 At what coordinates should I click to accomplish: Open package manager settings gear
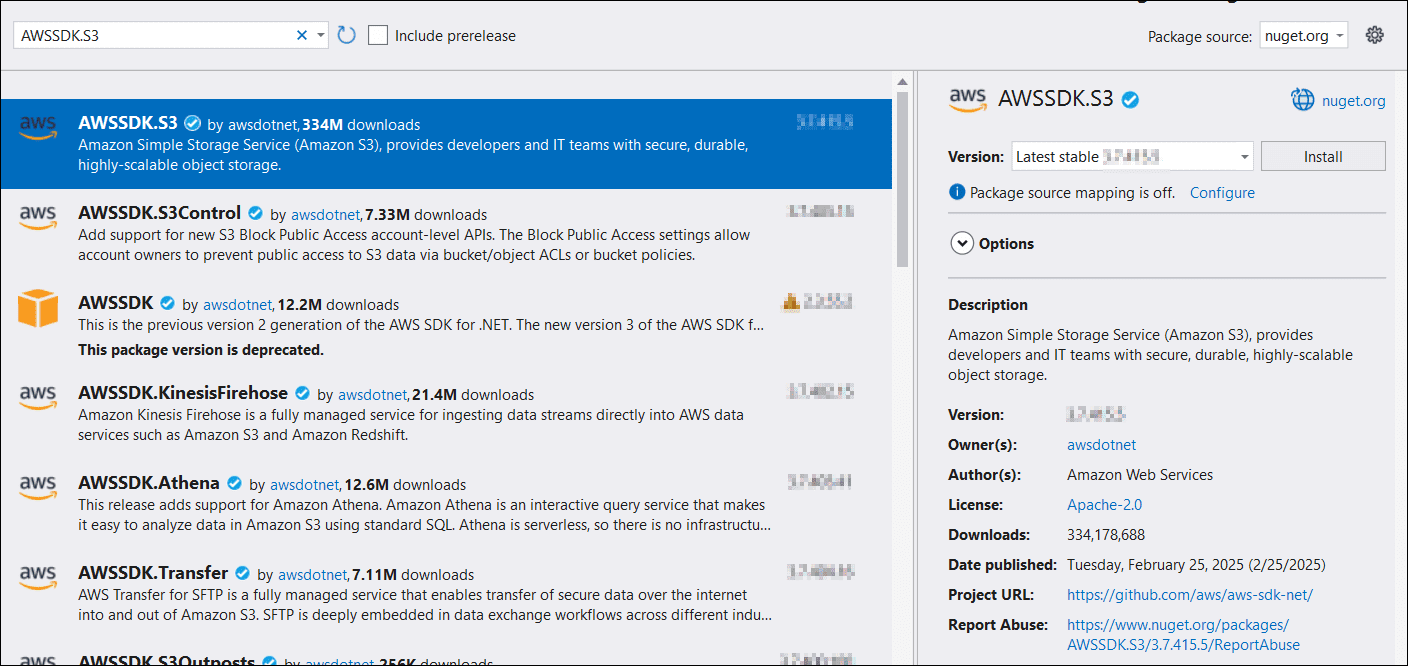[x=1375, y=35]
